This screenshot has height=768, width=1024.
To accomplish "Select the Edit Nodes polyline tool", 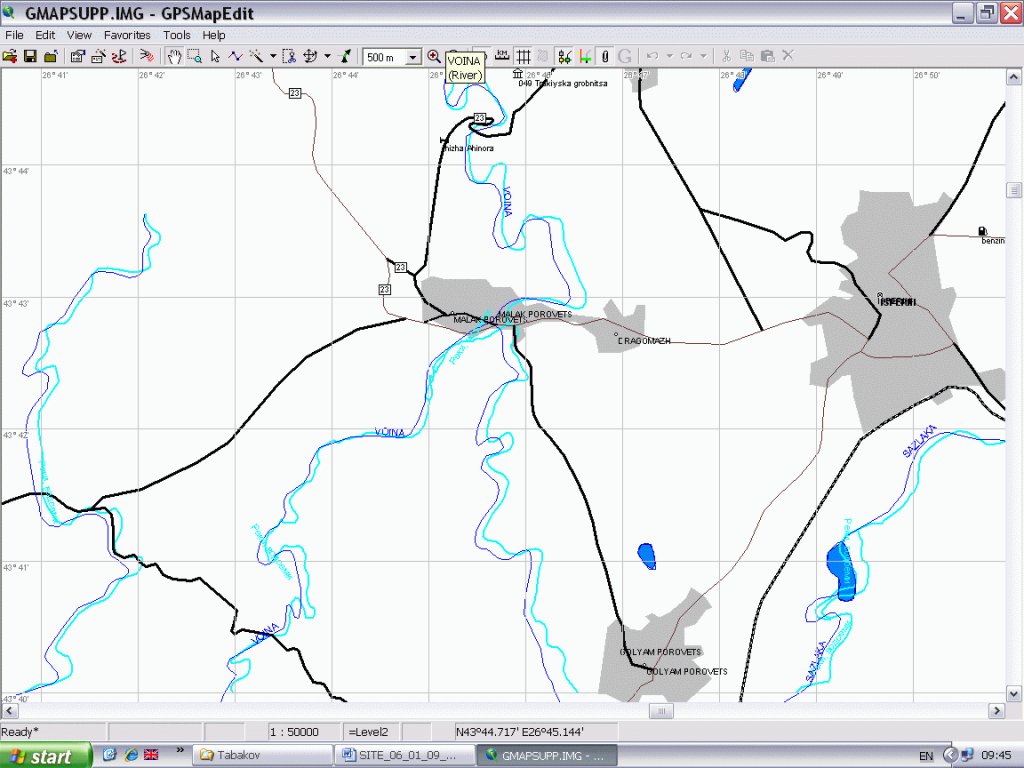I will [235, 57].
